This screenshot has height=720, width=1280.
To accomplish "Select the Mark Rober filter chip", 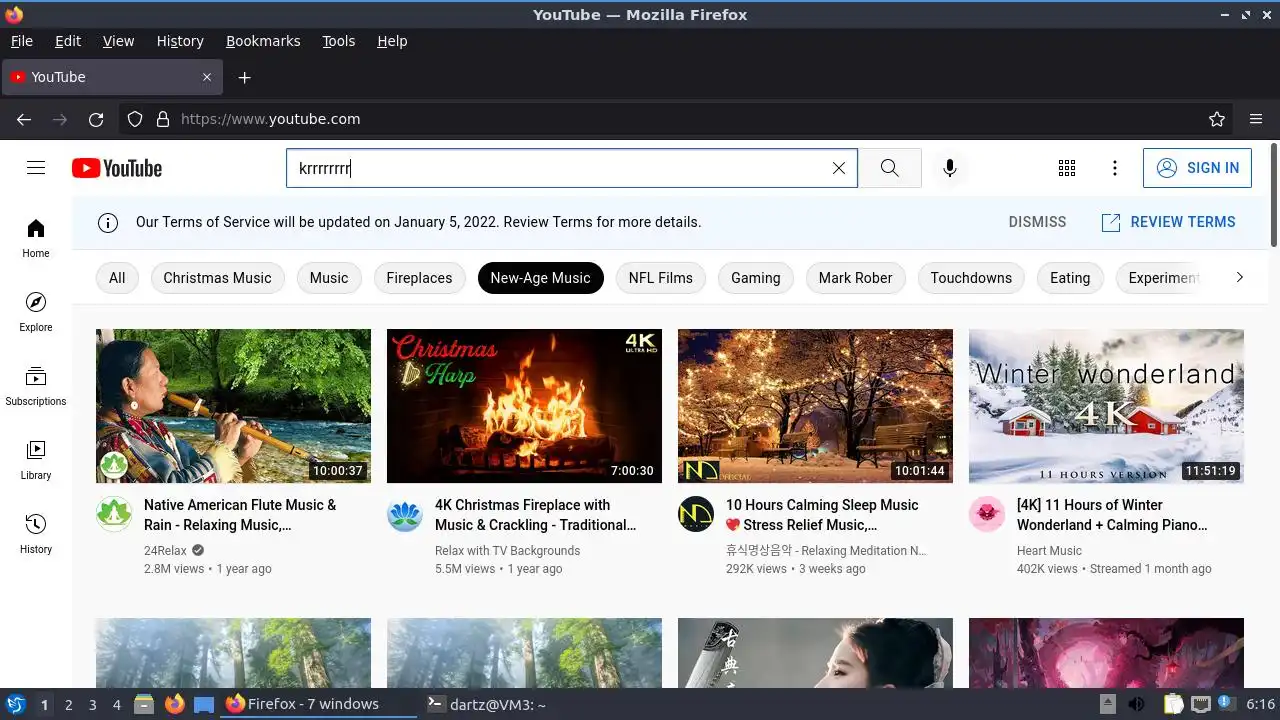I will pyautogui.click(x=856, y=278).
